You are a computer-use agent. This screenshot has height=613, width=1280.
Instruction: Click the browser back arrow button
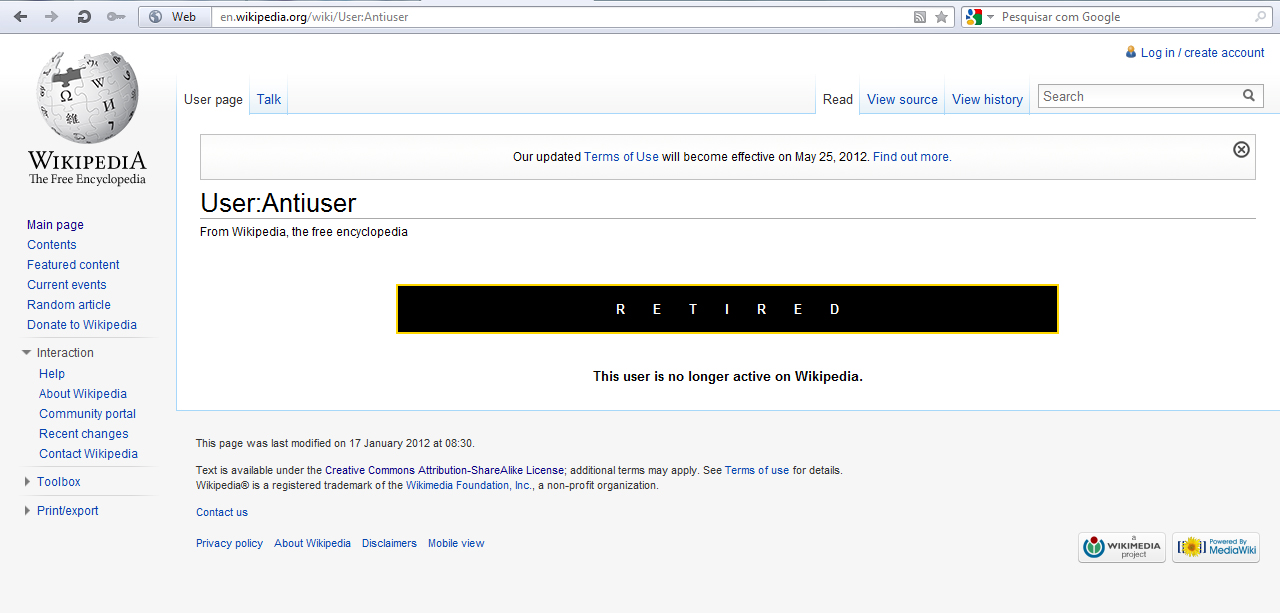[x=20, y=17]
